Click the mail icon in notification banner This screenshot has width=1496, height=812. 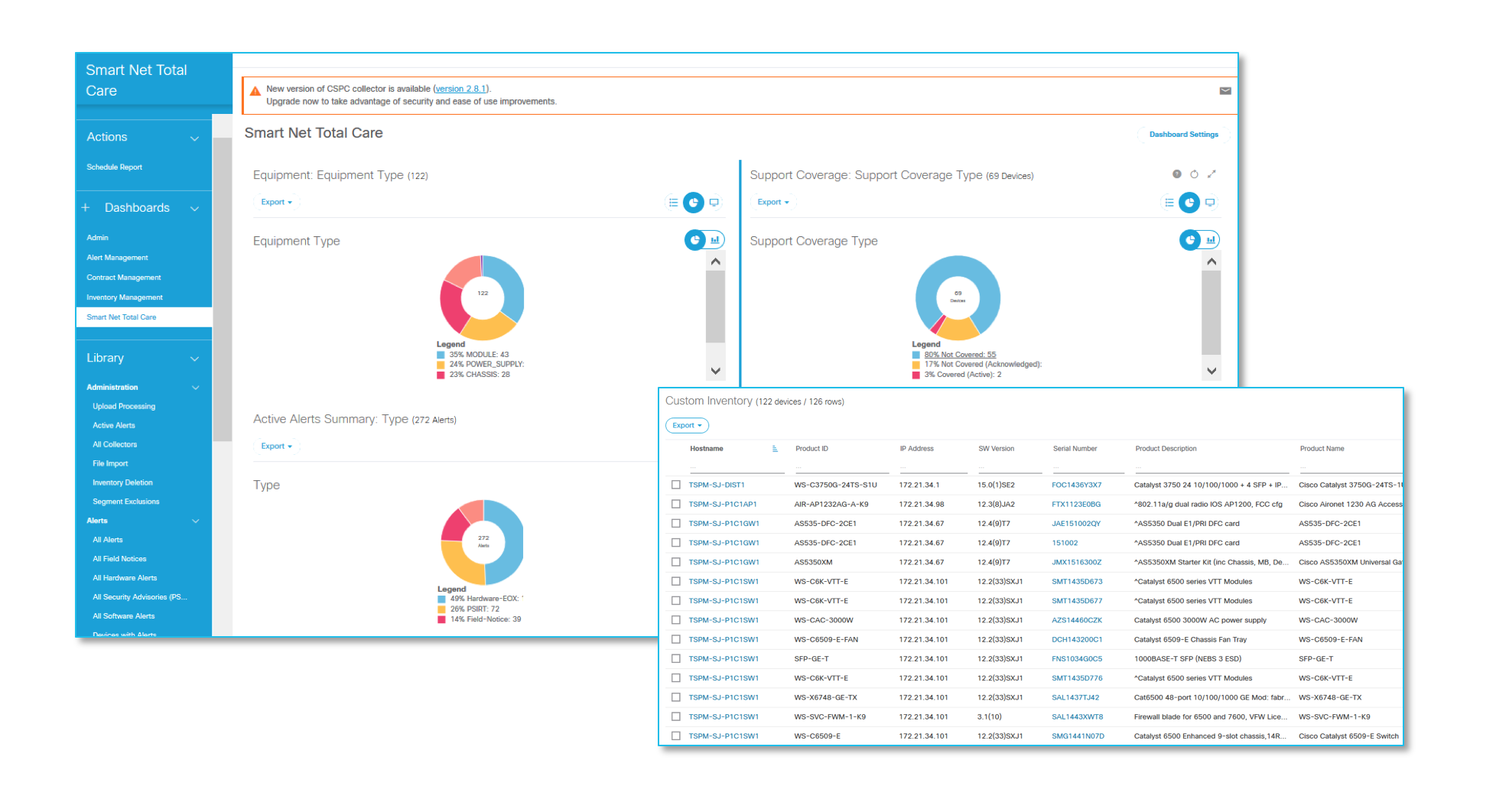[x=1224, y=91]
